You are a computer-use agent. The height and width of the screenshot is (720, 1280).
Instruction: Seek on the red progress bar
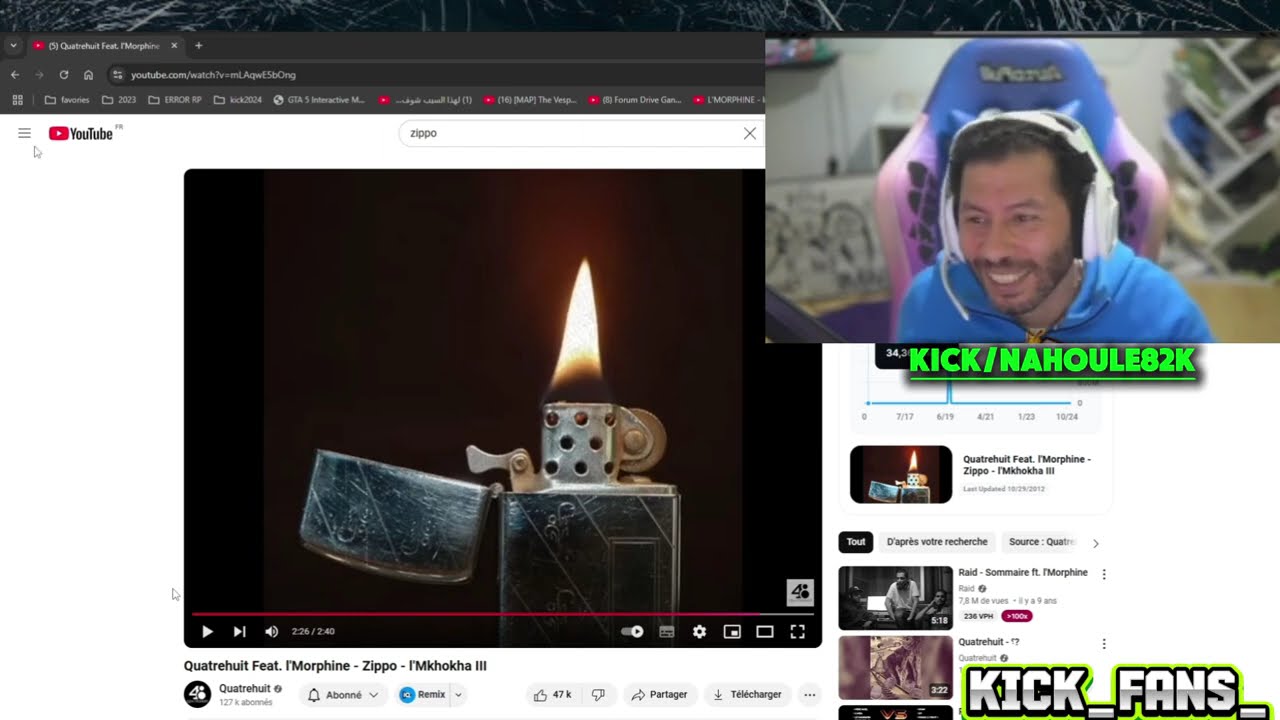(503, 613)
